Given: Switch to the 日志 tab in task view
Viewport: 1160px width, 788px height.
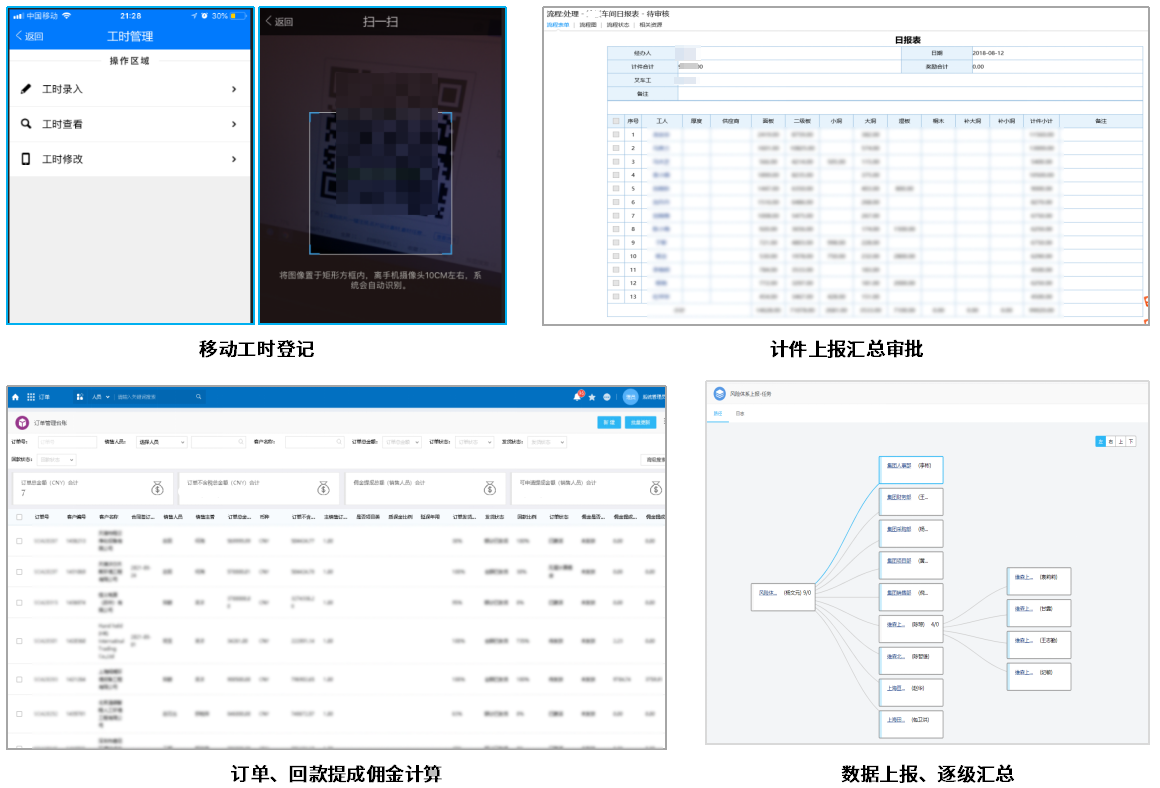Looking at the screenshot, I should tap(740, 414).
